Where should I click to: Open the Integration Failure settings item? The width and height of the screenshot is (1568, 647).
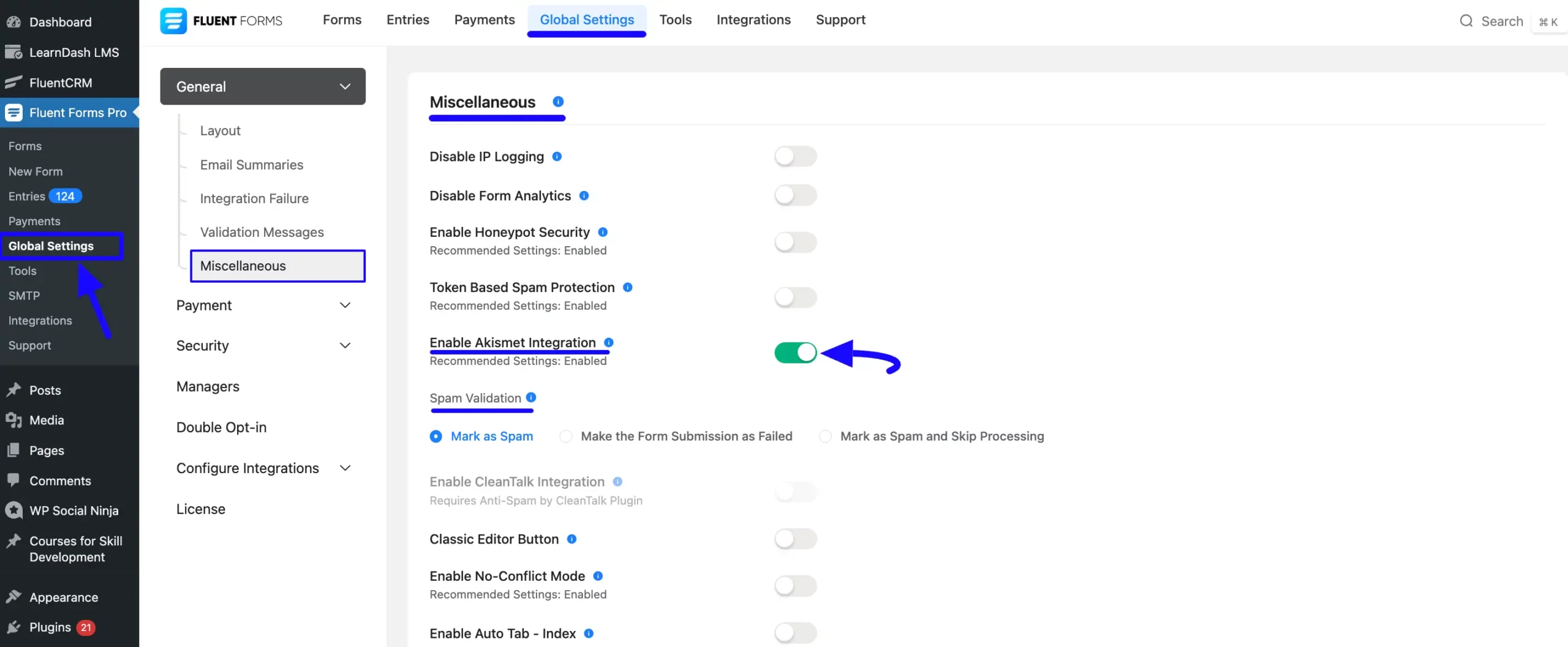254,198
